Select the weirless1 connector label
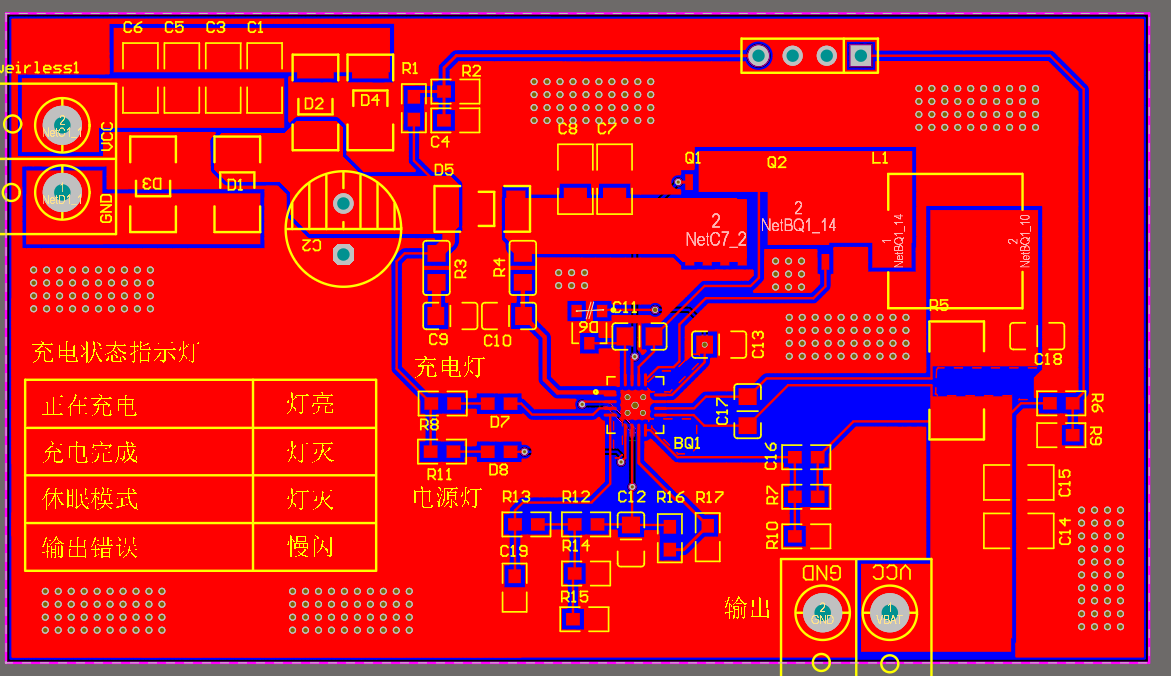The image size is (1171, 676). [40, 68]
